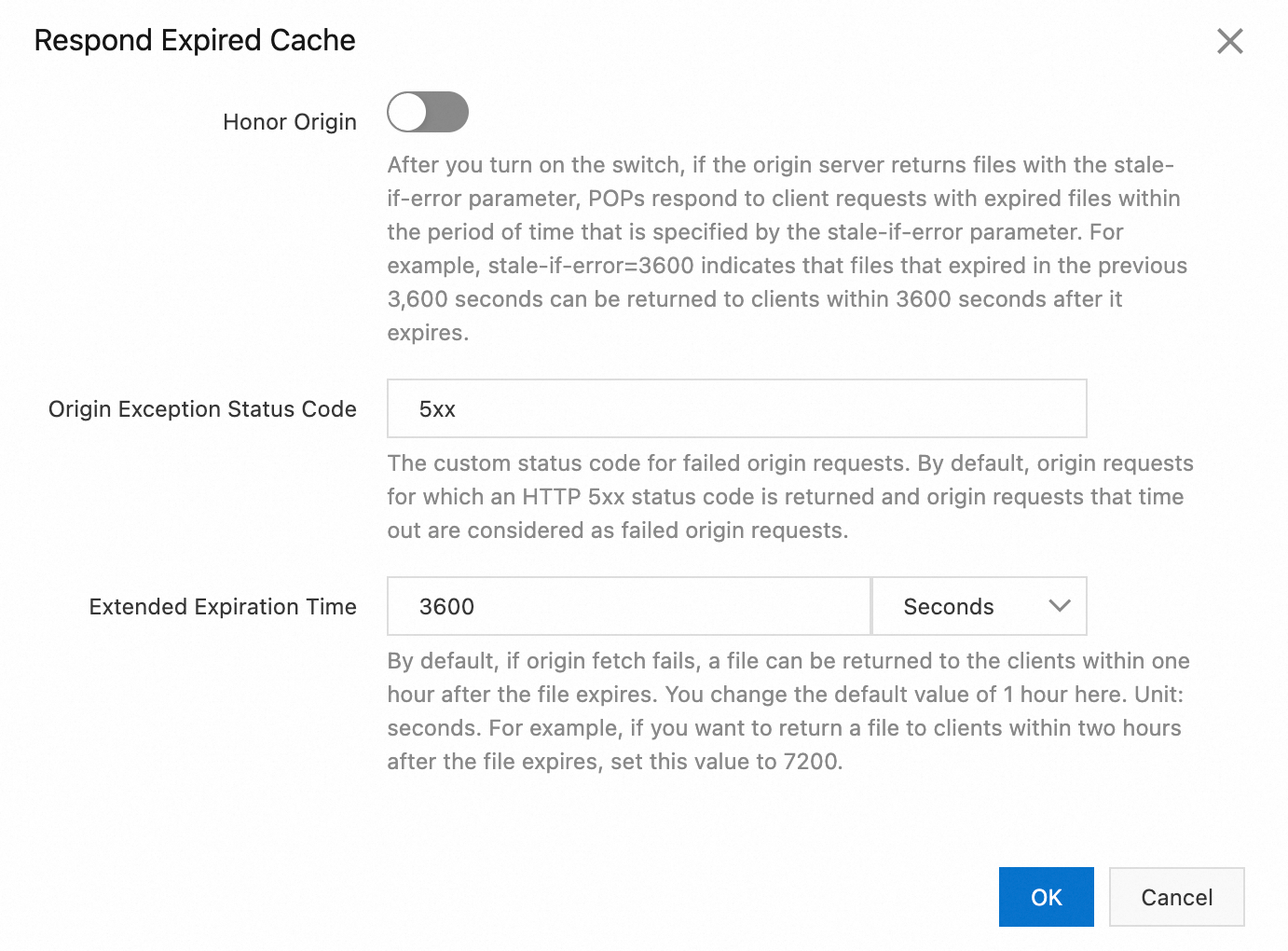The image size is (1288, 951).
Task: Confirm settings with the OK button
Action: tap(1046, 897)
